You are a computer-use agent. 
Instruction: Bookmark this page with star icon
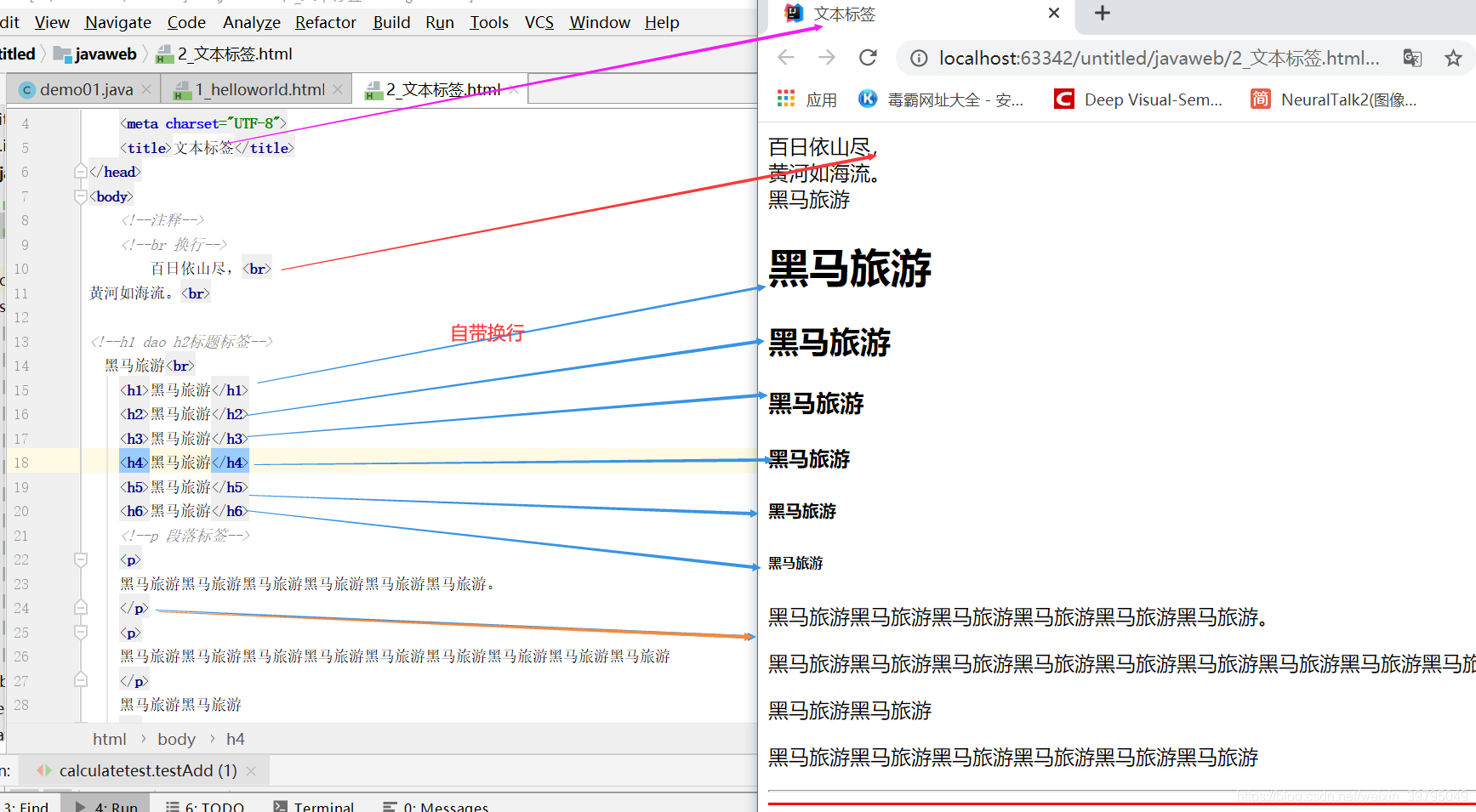(x=1453, y=58)
